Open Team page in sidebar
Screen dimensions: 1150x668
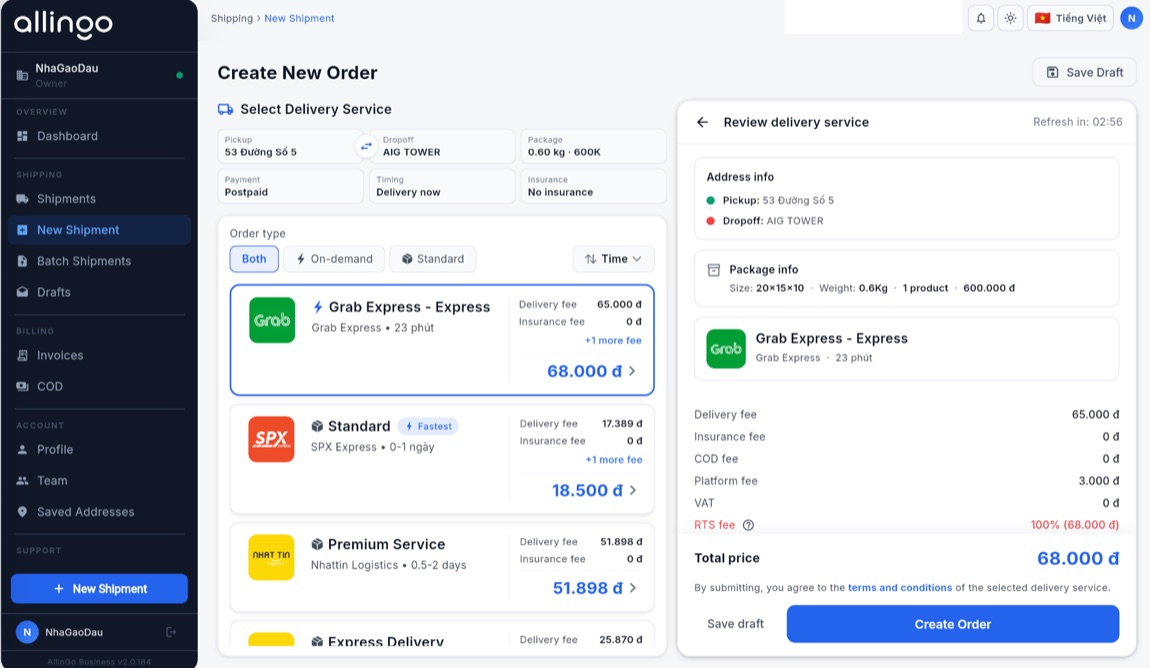(99, 481)
